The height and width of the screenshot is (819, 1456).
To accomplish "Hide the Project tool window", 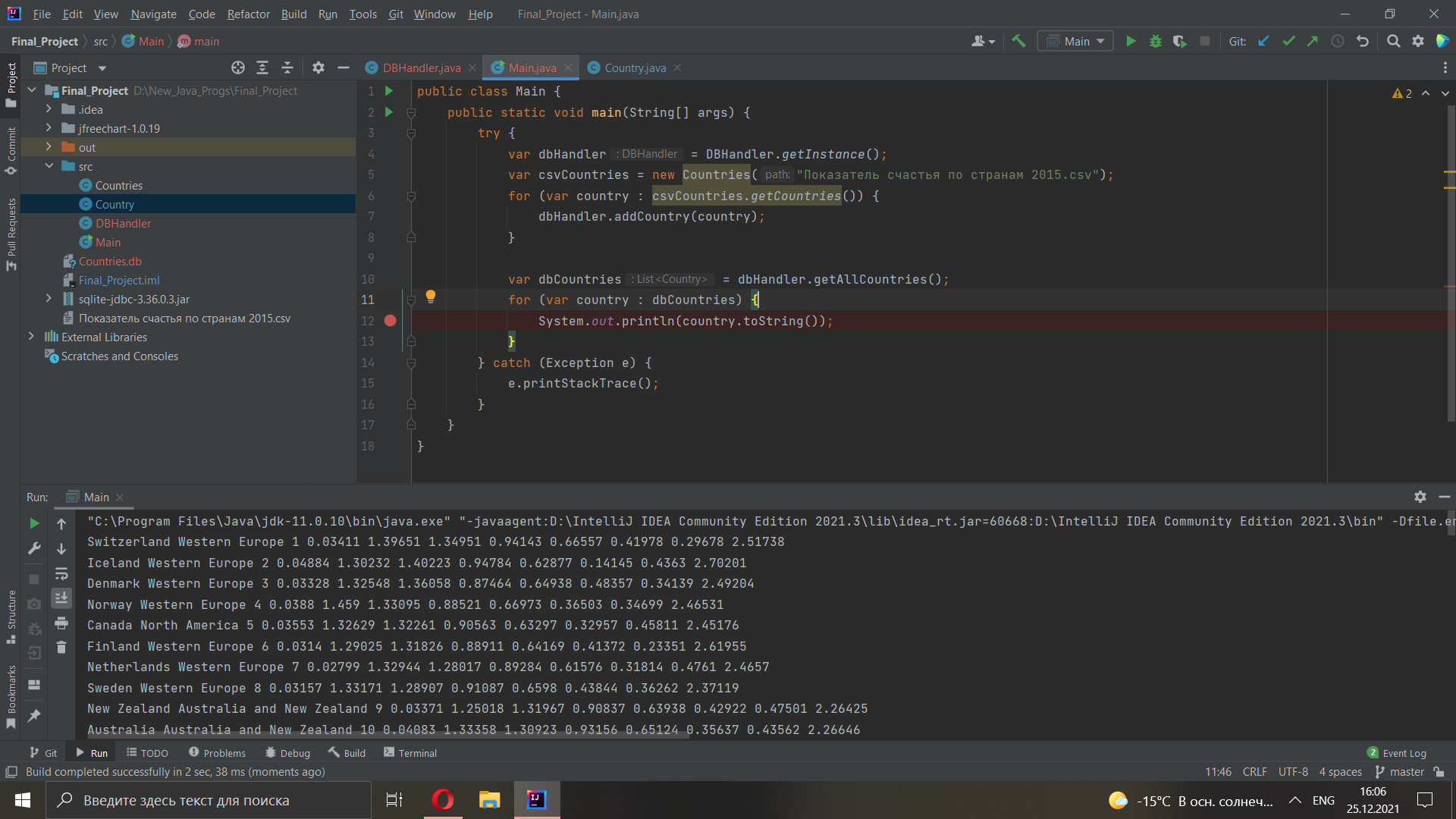I will click(344, 67).
